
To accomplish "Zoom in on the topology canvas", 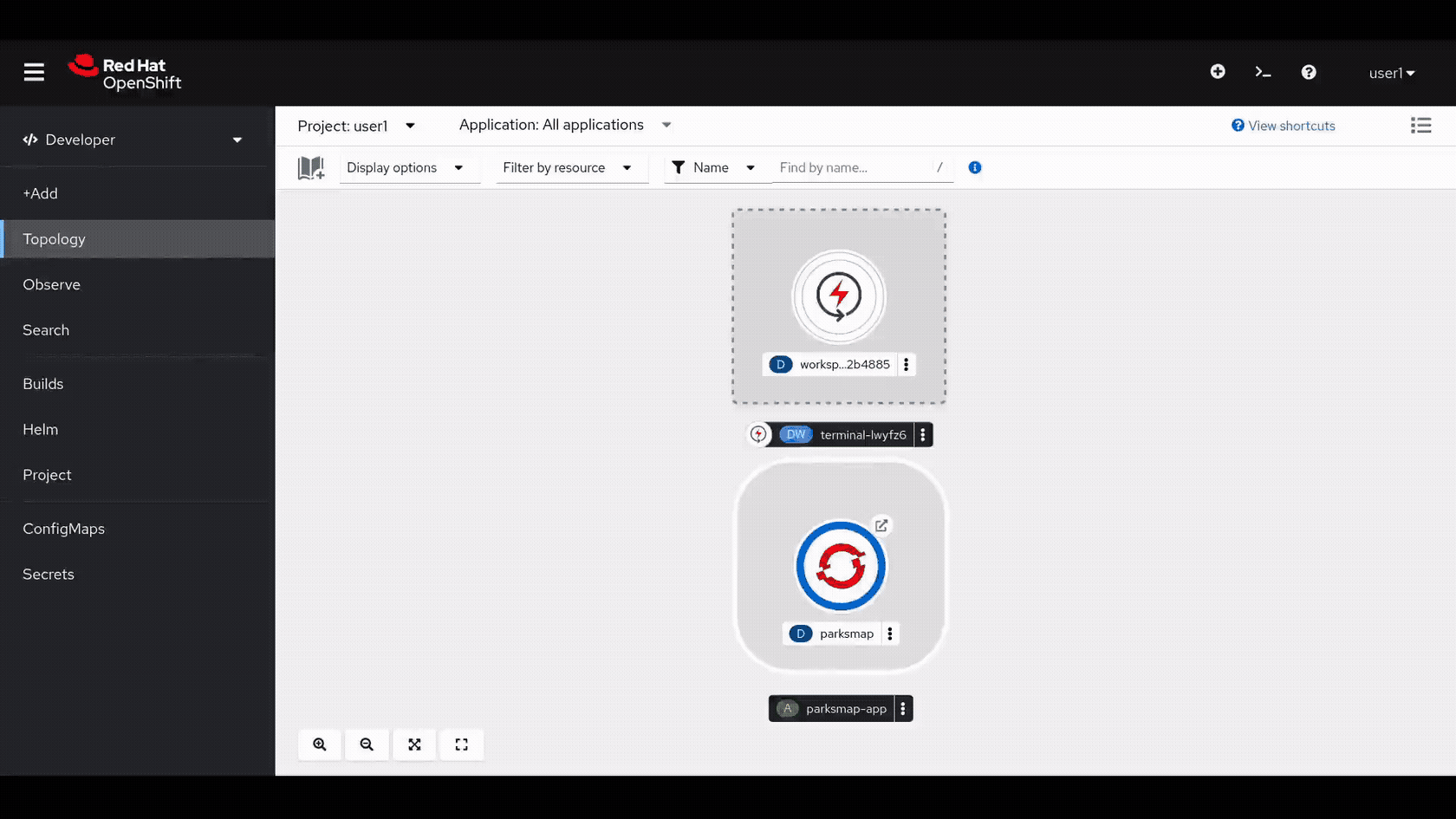I will click(x=319, y=744).
